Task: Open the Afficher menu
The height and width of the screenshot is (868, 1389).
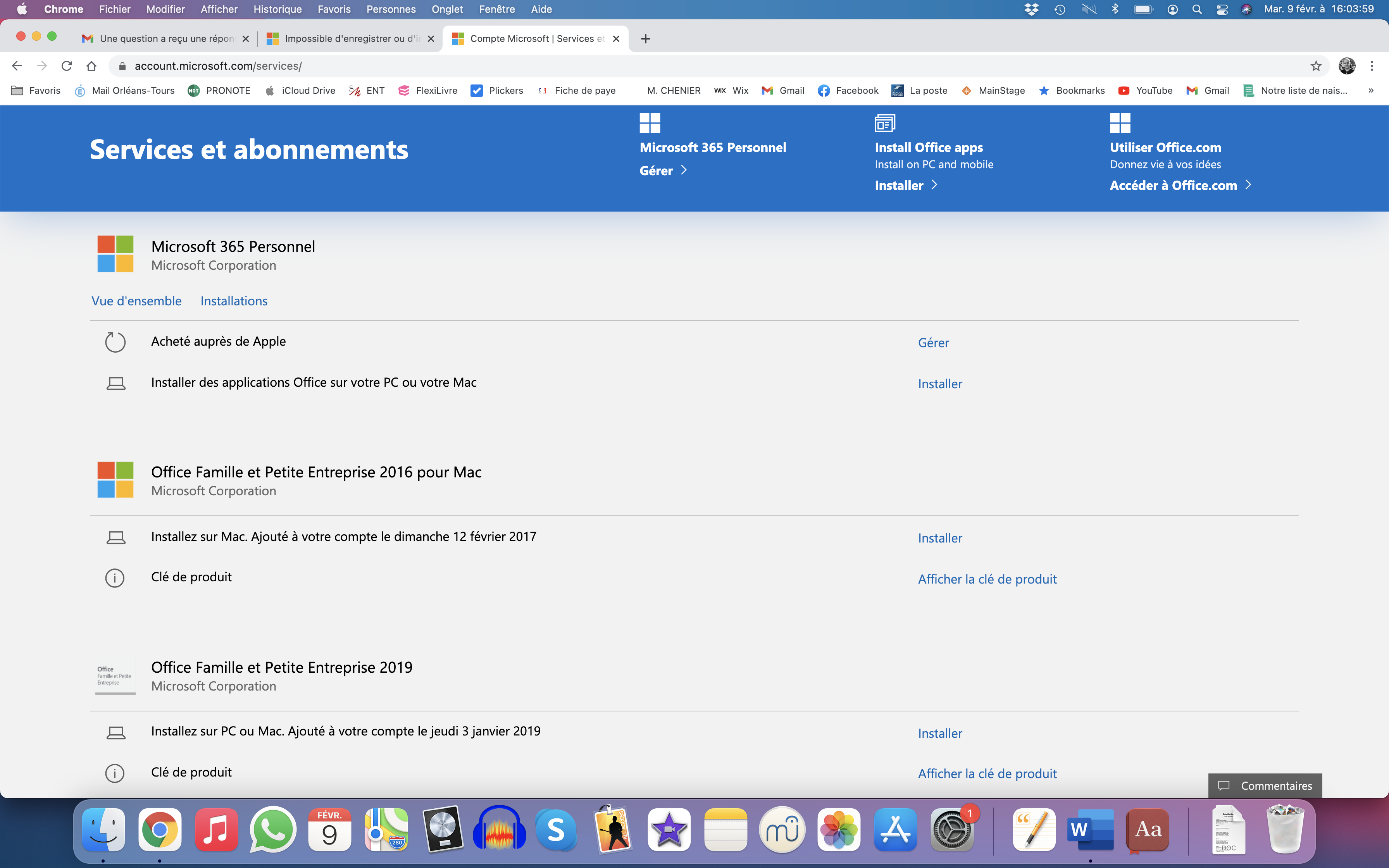Action: click(x=219, y=9)
